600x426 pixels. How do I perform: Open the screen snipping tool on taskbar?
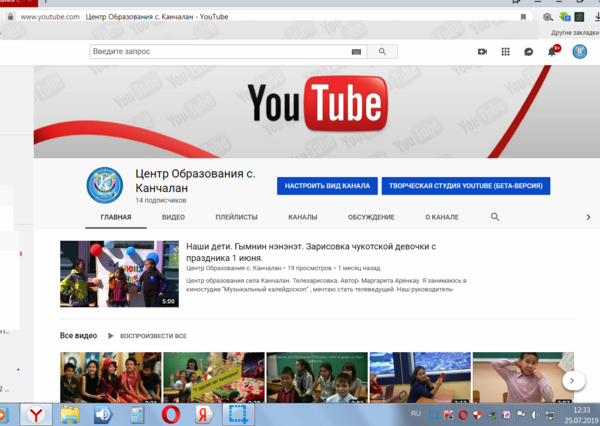238,415
